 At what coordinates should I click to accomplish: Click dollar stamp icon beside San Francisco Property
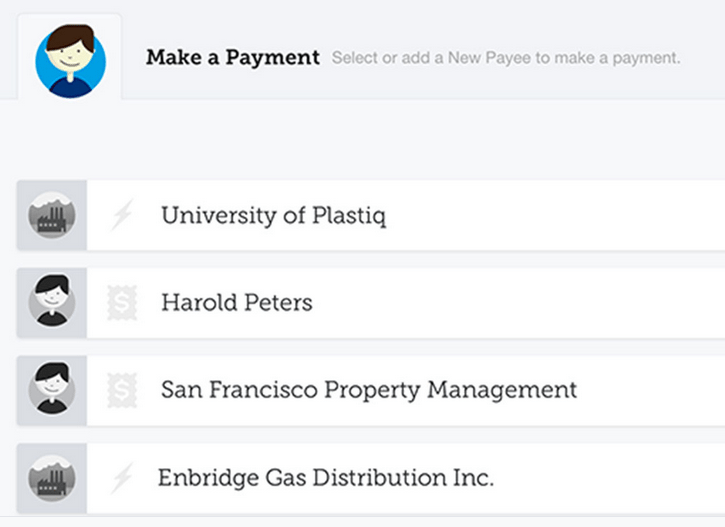click(122, 390)
